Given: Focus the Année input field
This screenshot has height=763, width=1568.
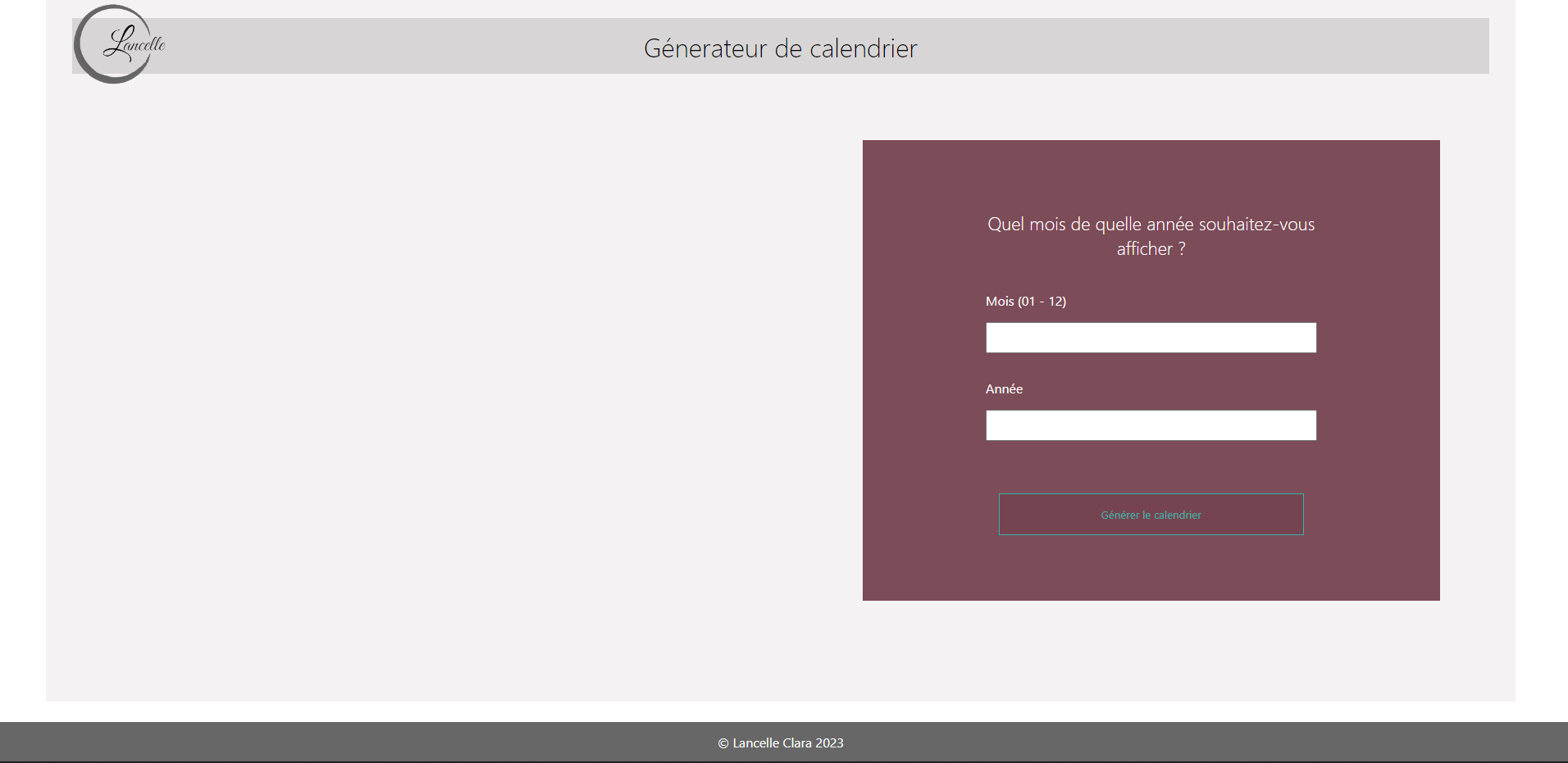Looking at the screenshot, I should point(1151,425).
